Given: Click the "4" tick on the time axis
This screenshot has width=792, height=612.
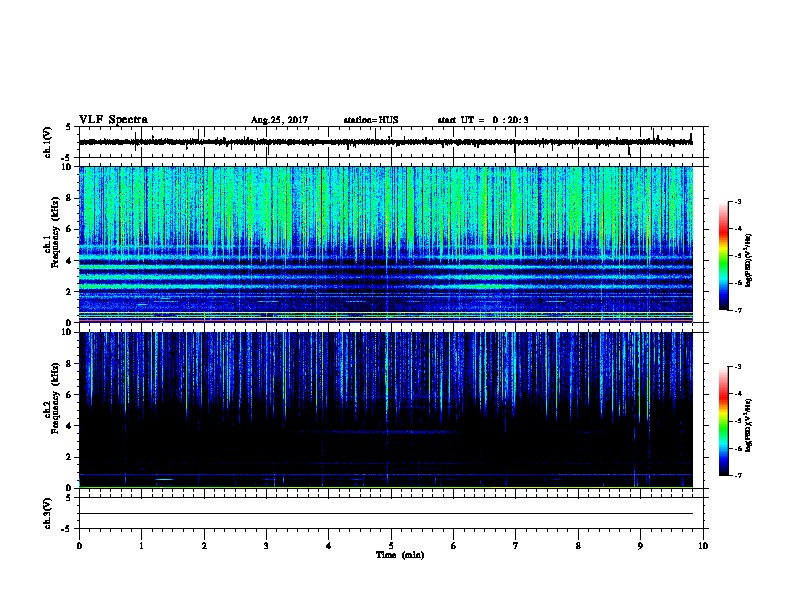Looking at the screenshot, I should (x=329, y=546).
